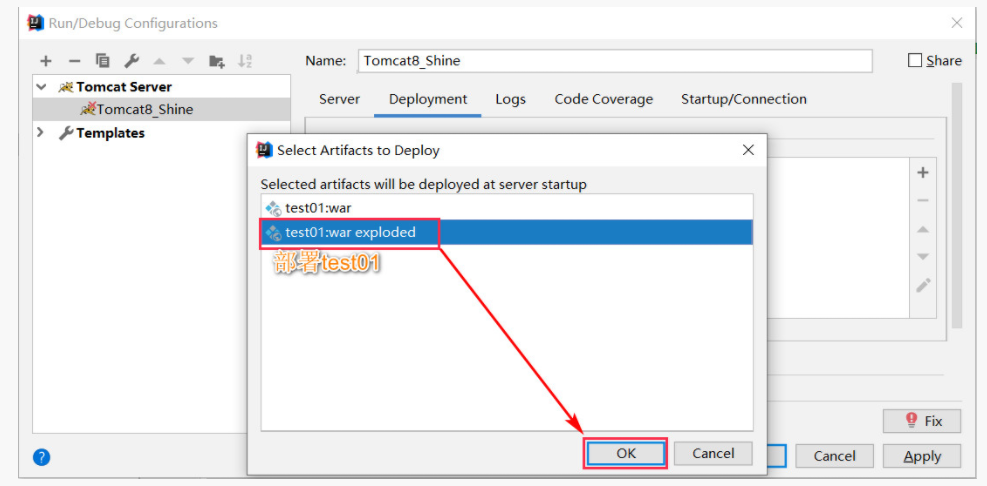This screenshot has height=486, width=987.
Task: Remove configuration with minus icon
Action: (x=74, y=61)
